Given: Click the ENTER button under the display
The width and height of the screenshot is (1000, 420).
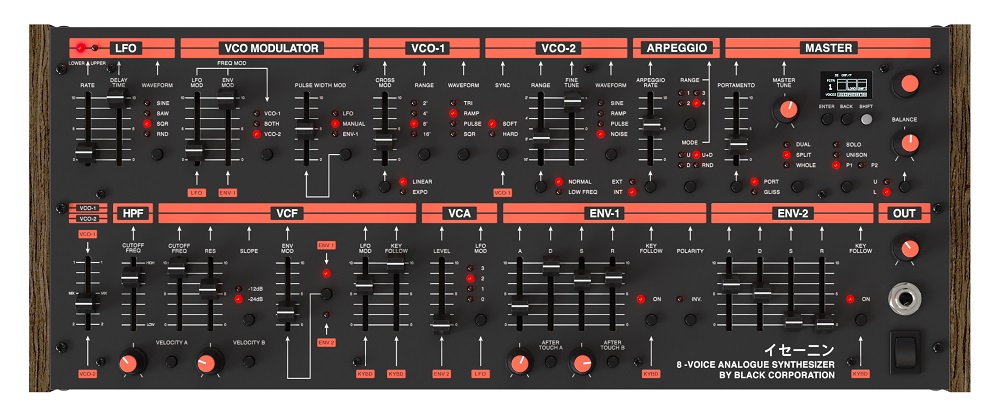Looking at the screenshot, I should pyautogui.click(x=827, y=119).
